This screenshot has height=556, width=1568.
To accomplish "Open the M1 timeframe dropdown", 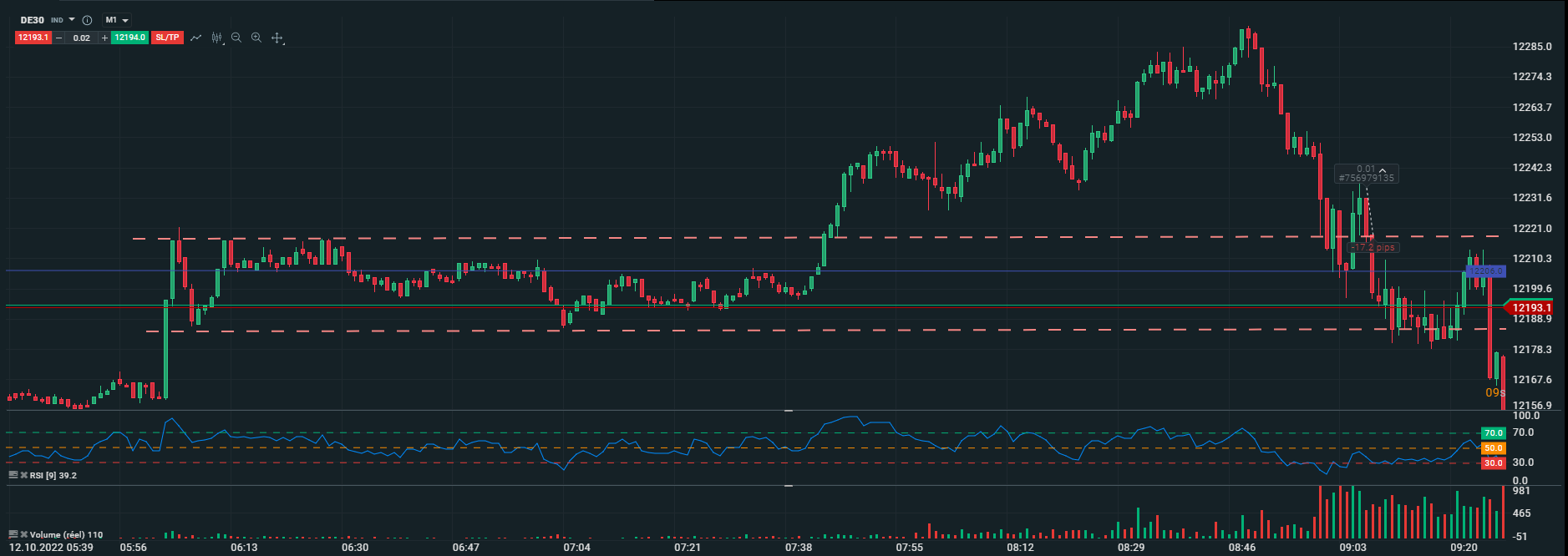I will (x=116, y=20).
